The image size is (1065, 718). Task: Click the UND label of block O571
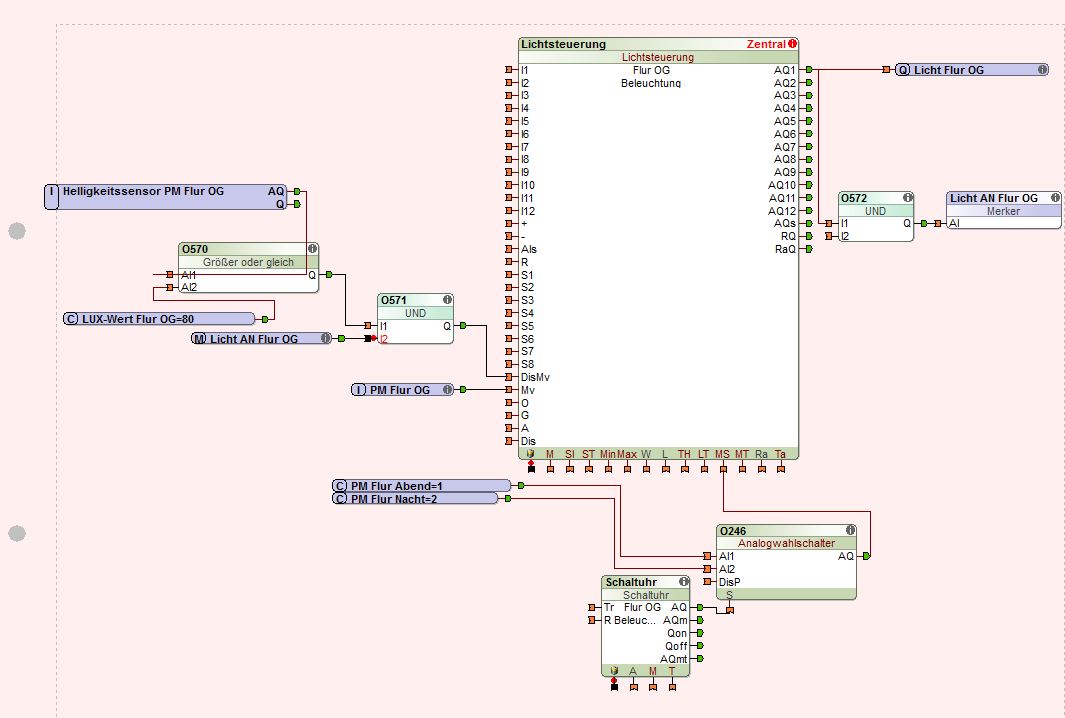[x=415, y=313]
